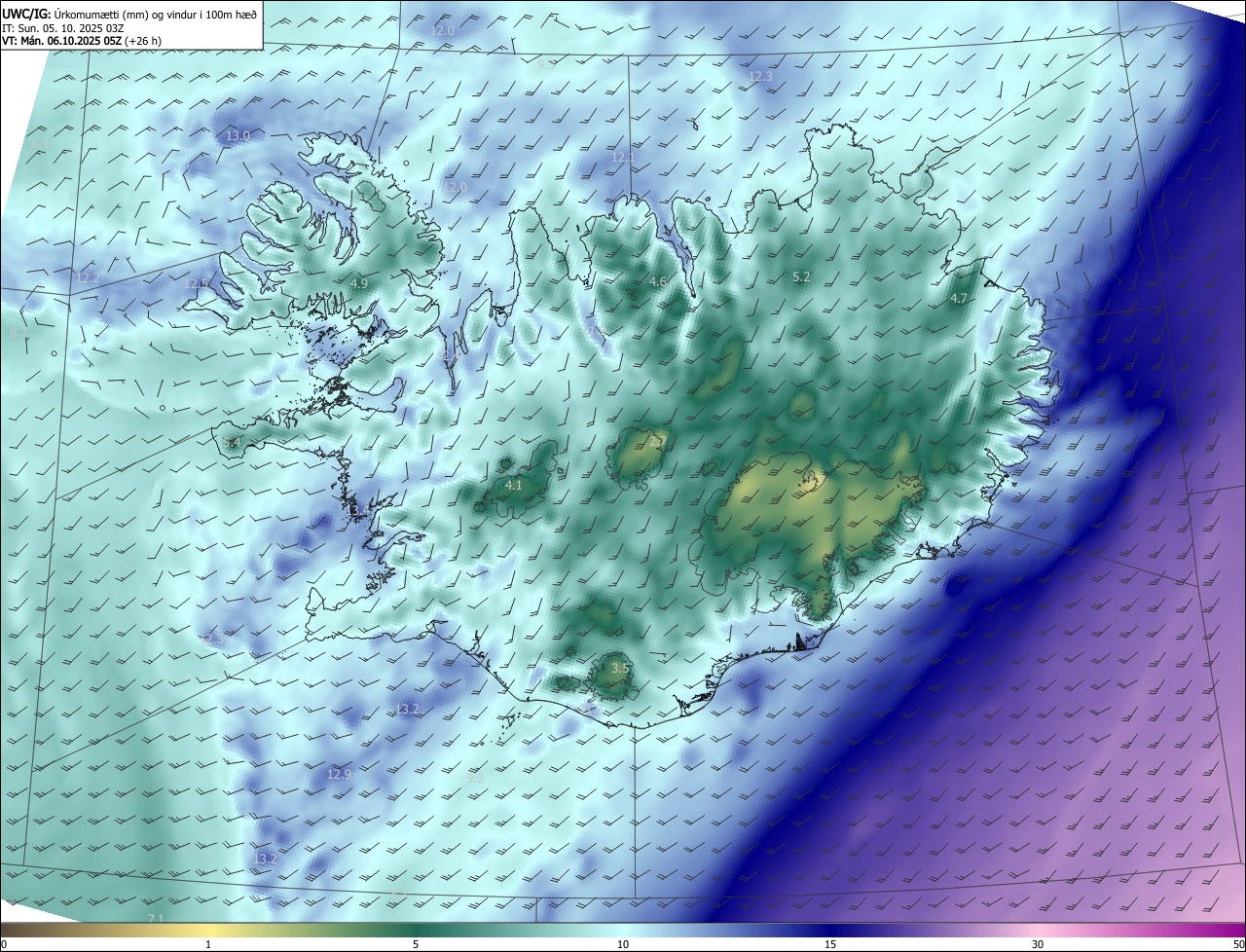Image resolution: width=1246 pixels, height=952 pixels.
Task: Click the 5.4 value label on the map
Action: 232,443
